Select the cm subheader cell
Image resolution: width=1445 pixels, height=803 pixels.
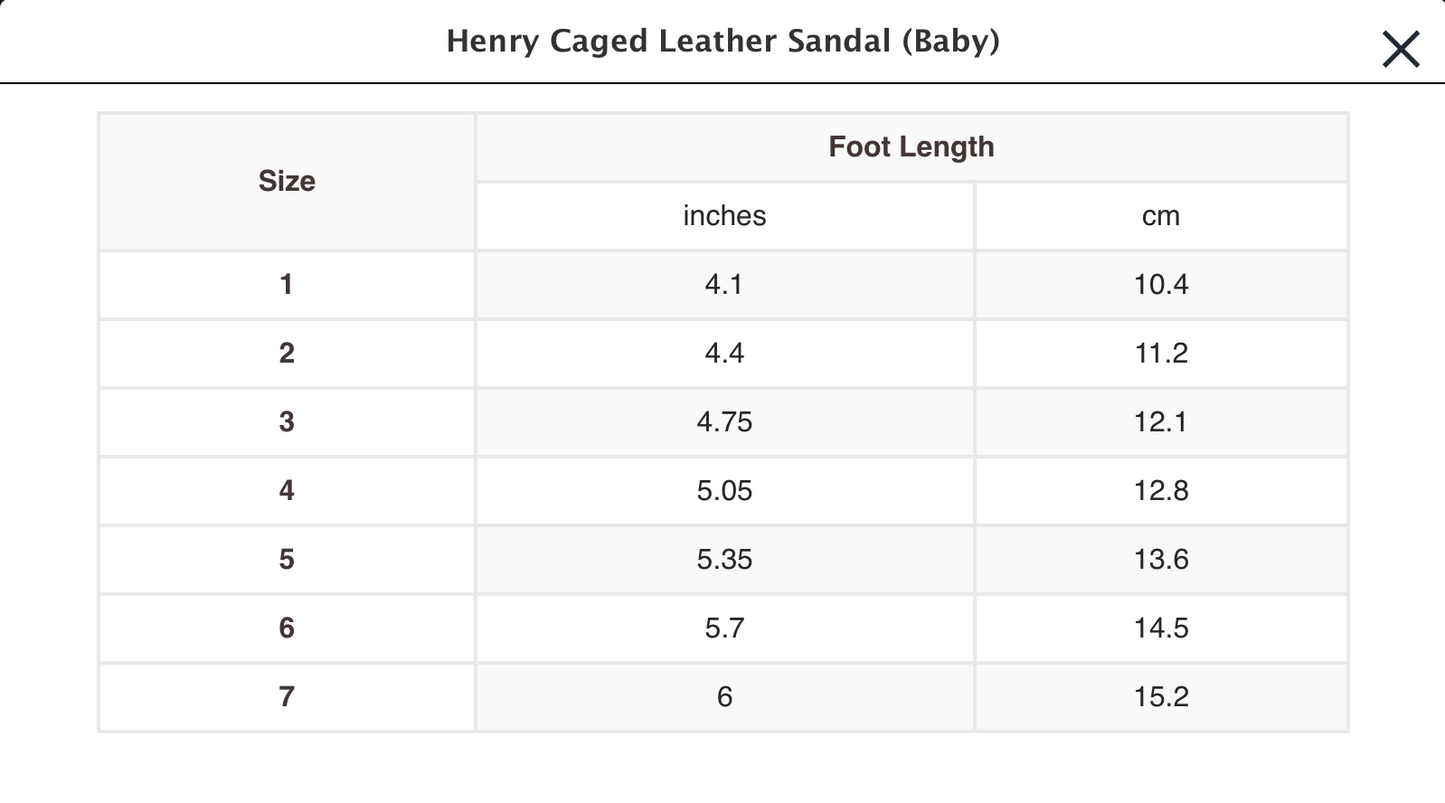coord(1161,216)
